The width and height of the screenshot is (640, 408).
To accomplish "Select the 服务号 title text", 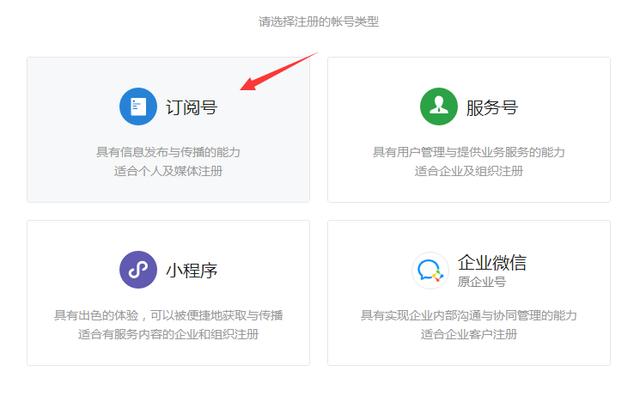I will click(492, 107).
